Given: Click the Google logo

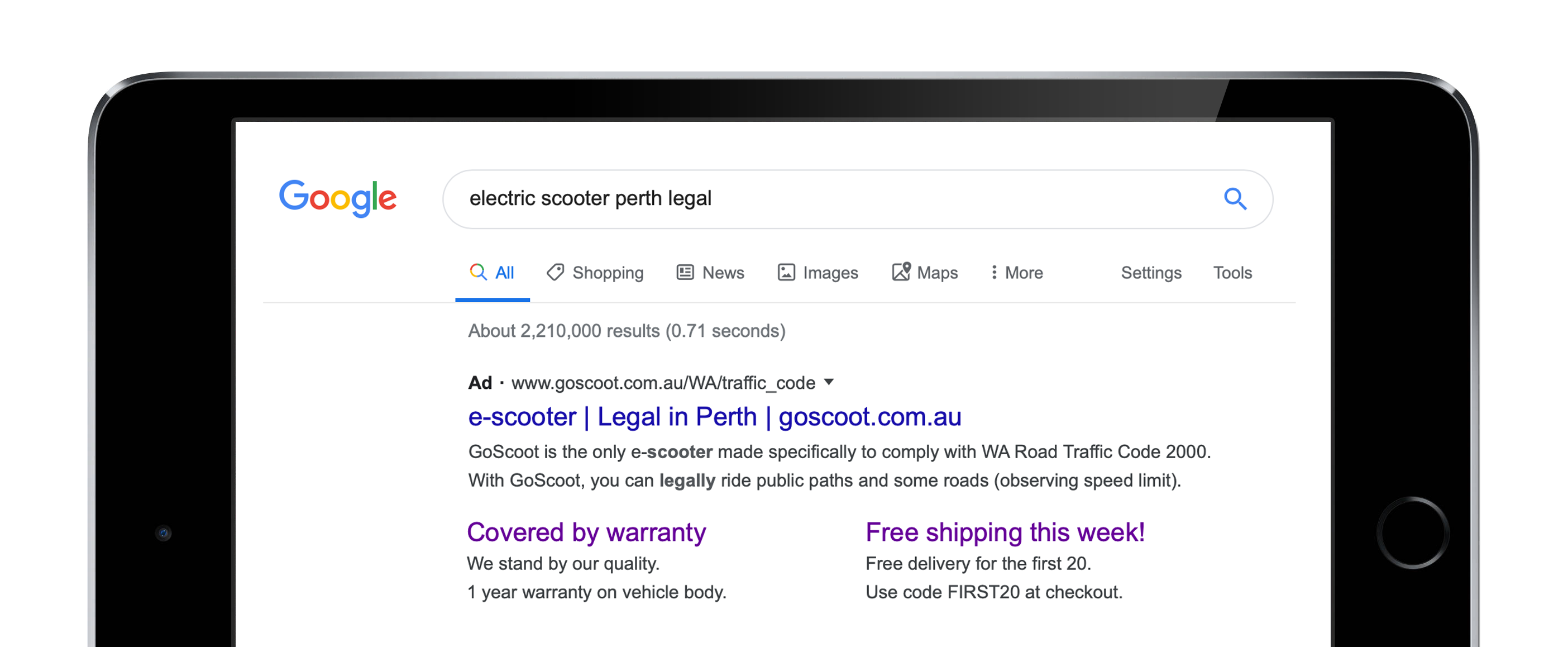Looking at the screenshot, I should (x=338, y=198).
